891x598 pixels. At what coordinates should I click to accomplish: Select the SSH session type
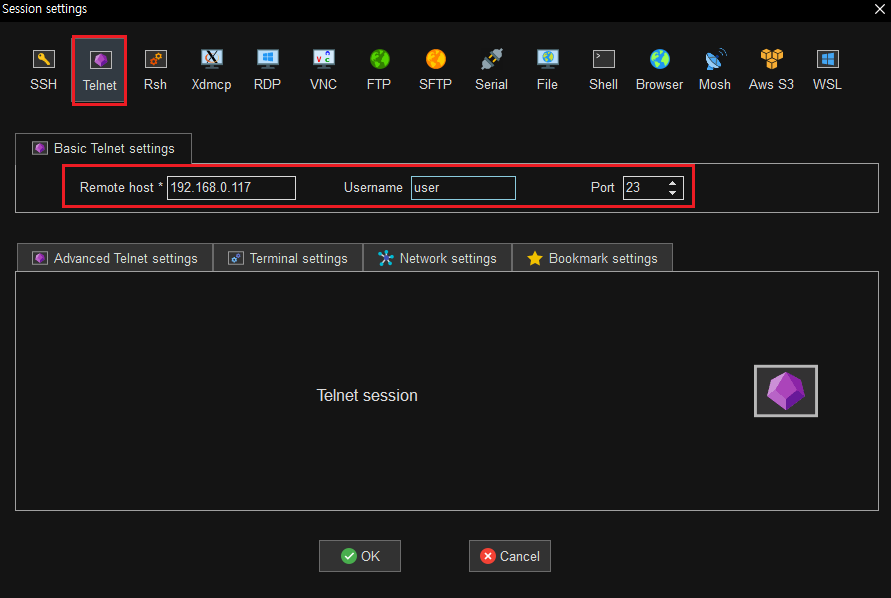[x=43, y=70]
